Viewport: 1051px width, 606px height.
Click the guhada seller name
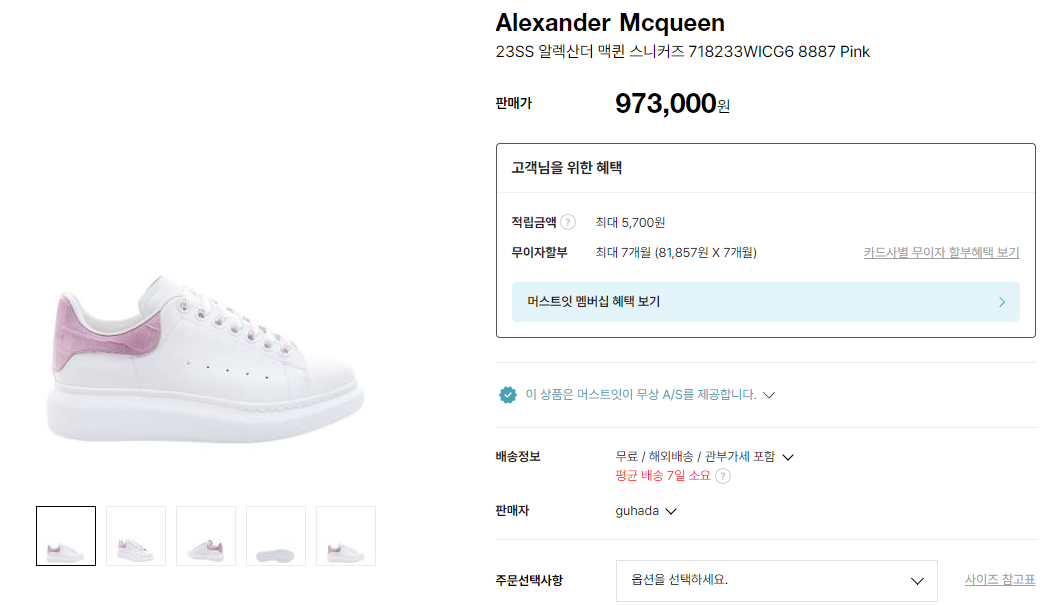click(x=637, y=511)
